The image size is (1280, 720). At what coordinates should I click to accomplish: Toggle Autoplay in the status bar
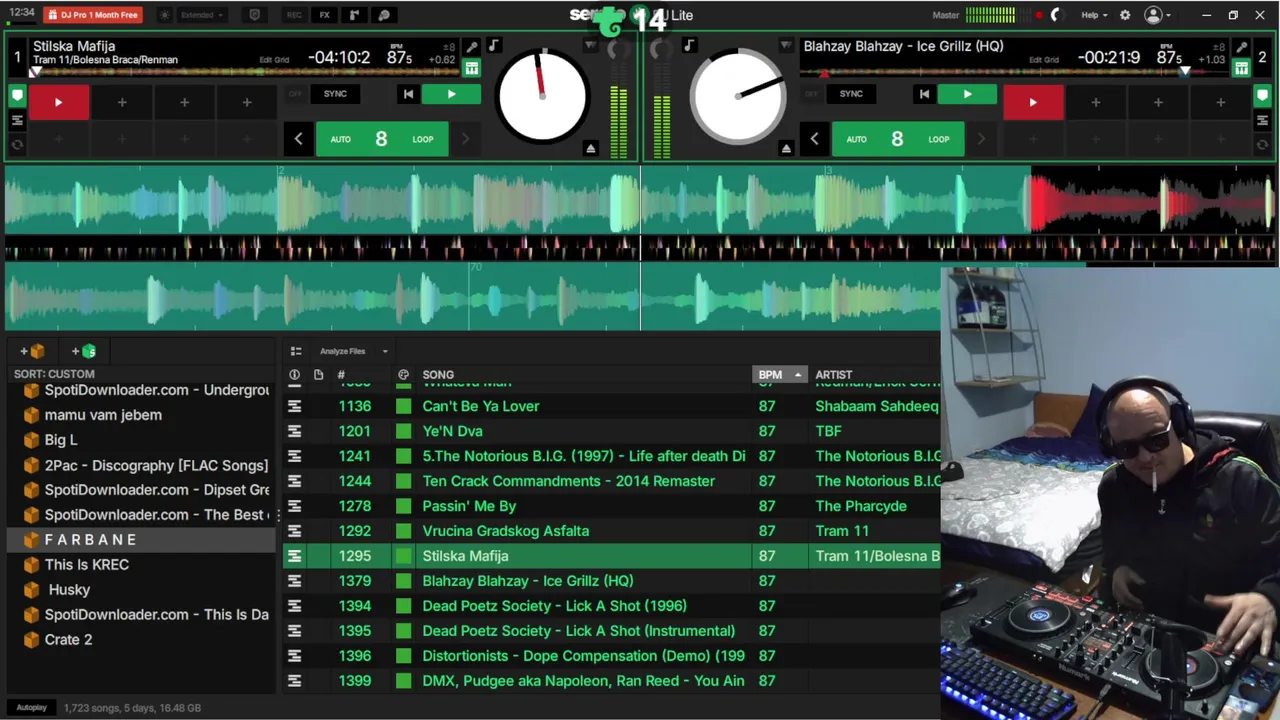click(x=31, y=708)
